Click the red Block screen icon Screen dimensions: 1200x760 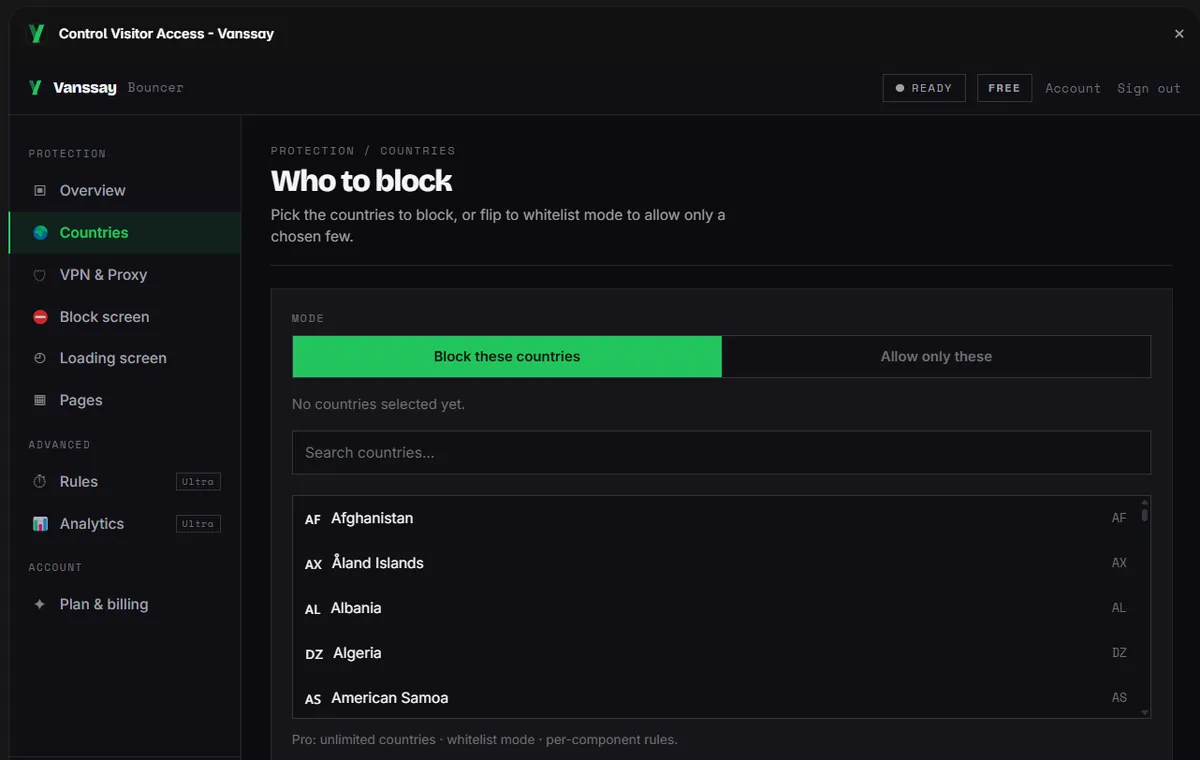pyautogui.click(x=40, y=317)
